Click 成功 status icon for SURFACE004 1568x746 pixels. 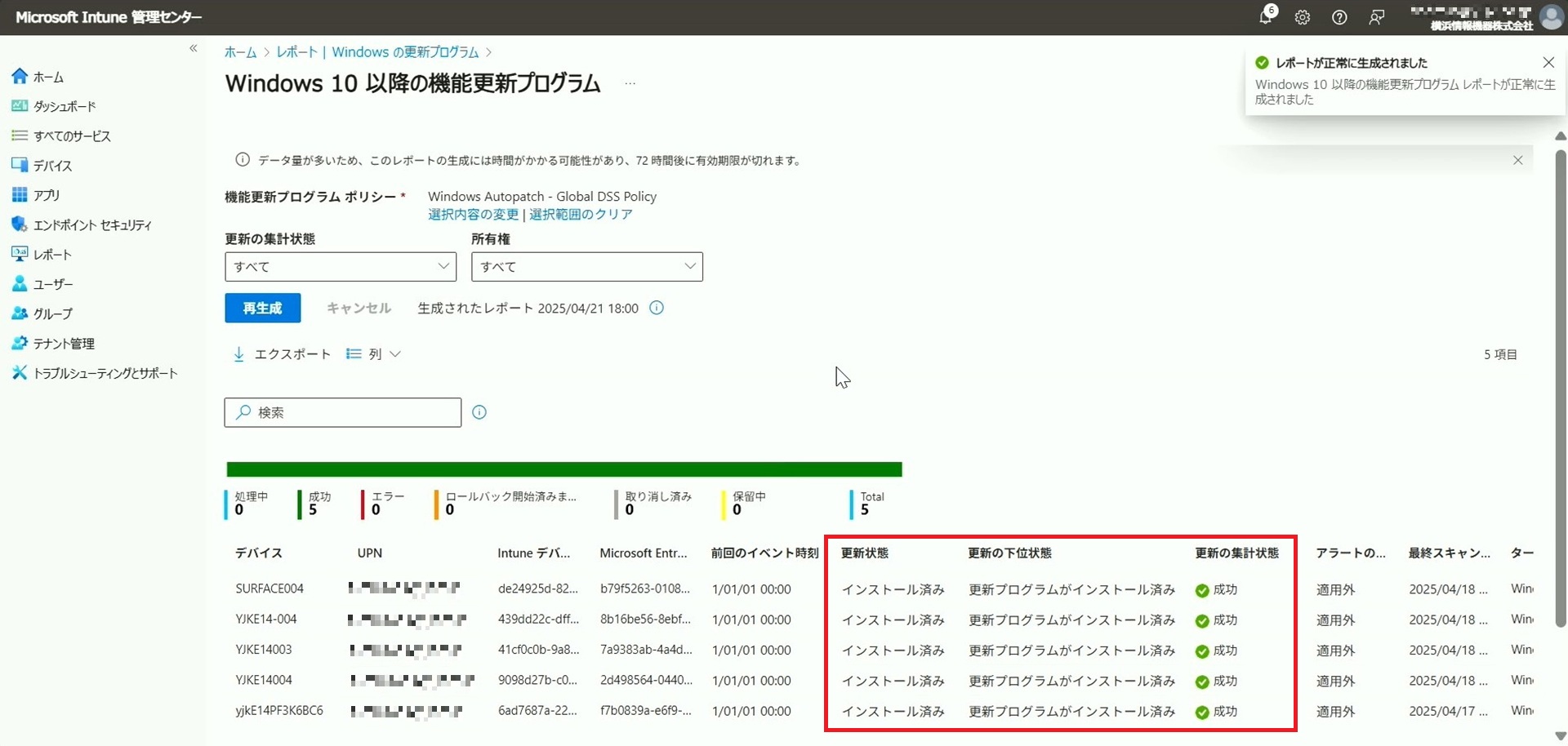[x=1202, y=591]
